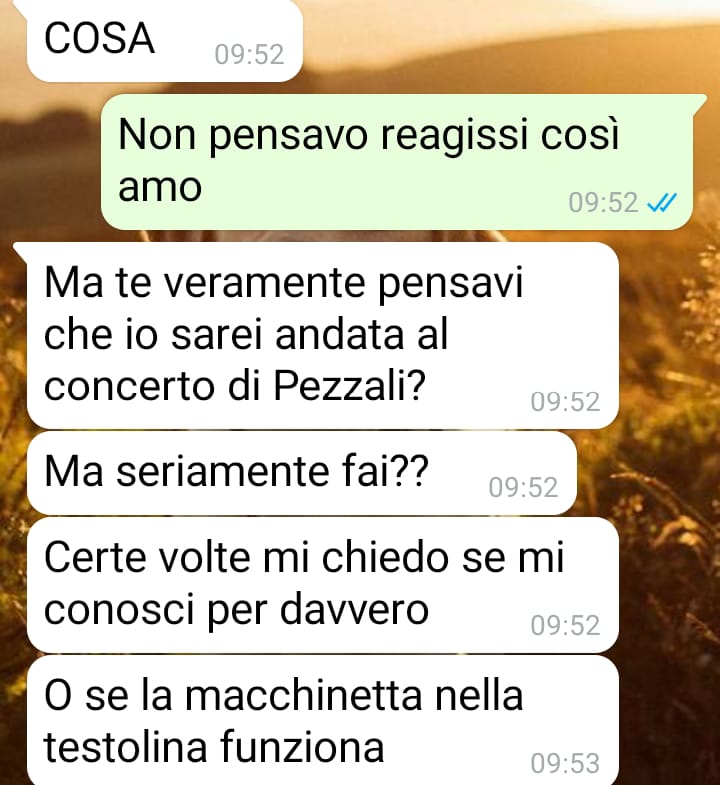Tap the blue double-check read receipt
The width and height of the screenshot is (720, 785).
pyautogui.click(x=662, y=203)
